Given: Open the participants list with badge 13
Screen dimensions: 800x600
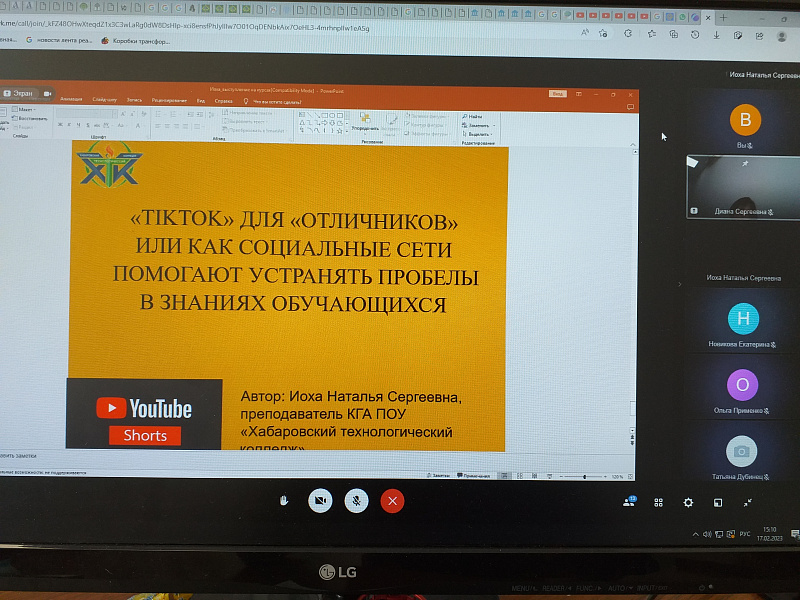Looking at the screenshot, I should click(629, 502).
